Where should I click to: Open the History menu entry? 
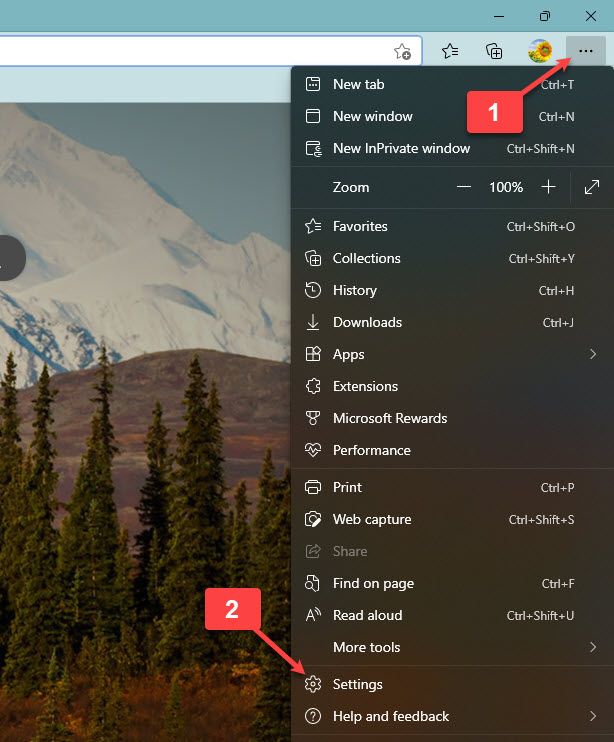355,290
